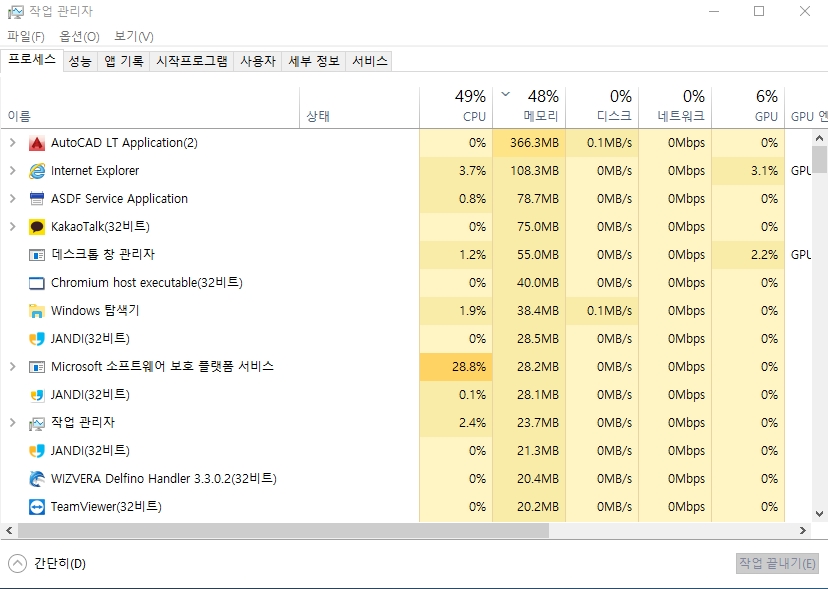Expand Microsoft 소프트웨어 보호 플랫폼 서비스 group
The image size is (828, 589).
pyautogui.click(x=12, y=367)
